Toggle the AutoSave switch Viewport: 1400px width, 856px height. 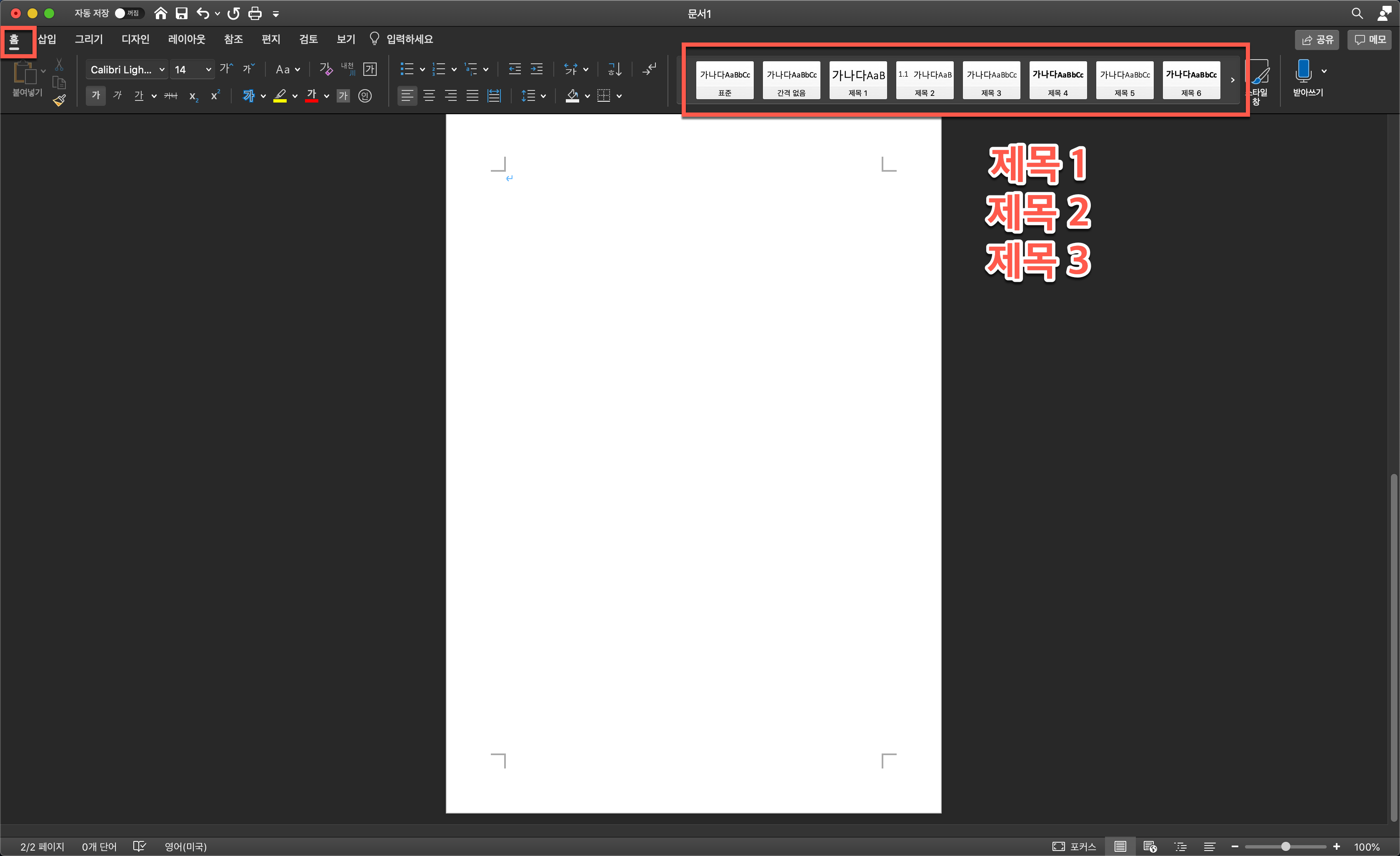tap(128, 13)
